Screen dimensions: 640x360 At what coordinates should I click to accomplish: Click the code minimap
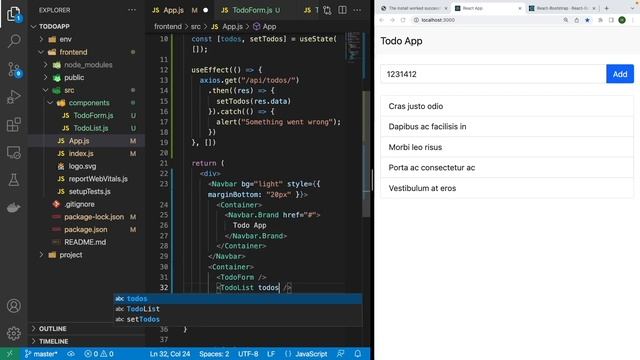point(353,48)
